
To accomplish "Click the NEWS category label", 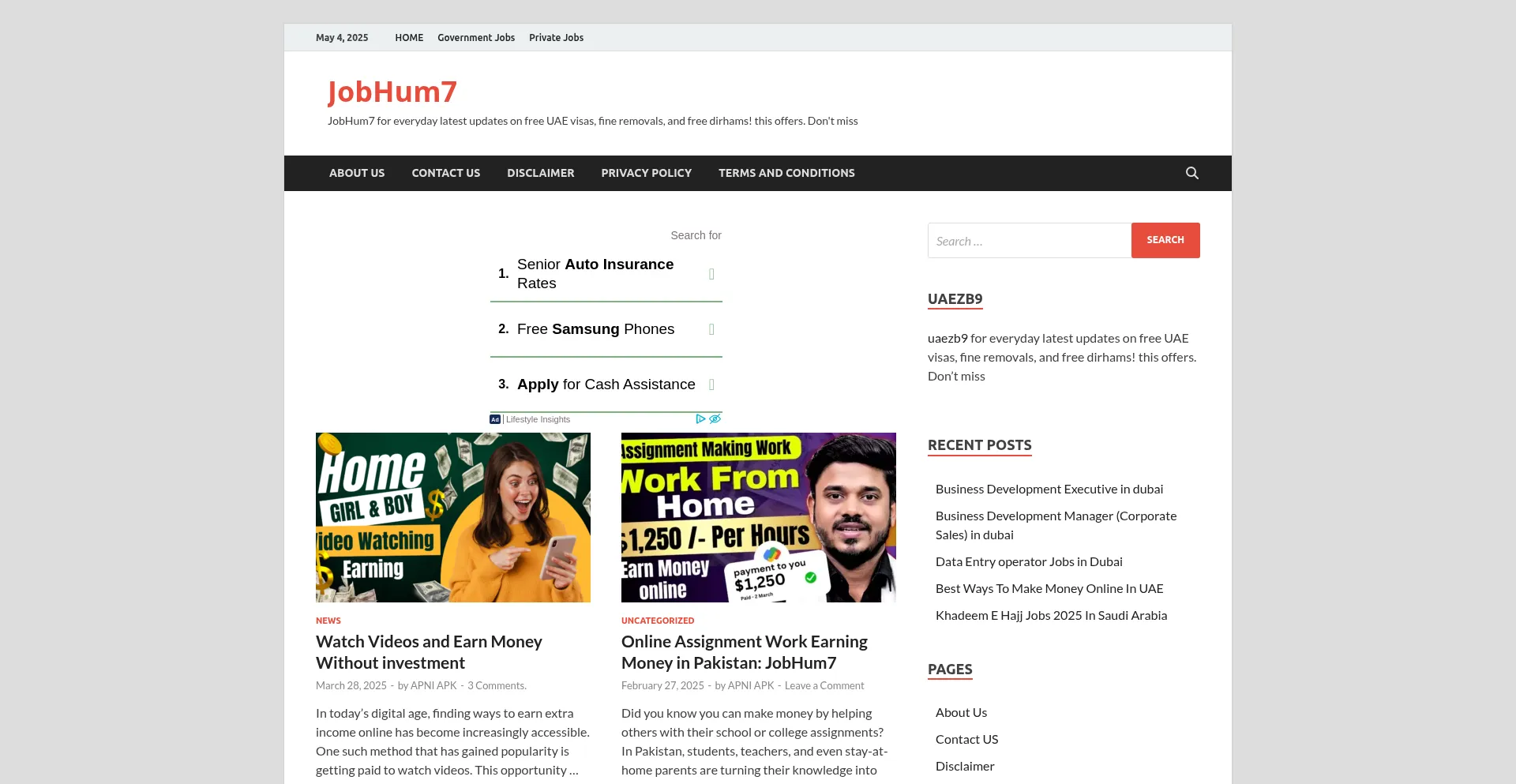I will (x=328, y=621).
